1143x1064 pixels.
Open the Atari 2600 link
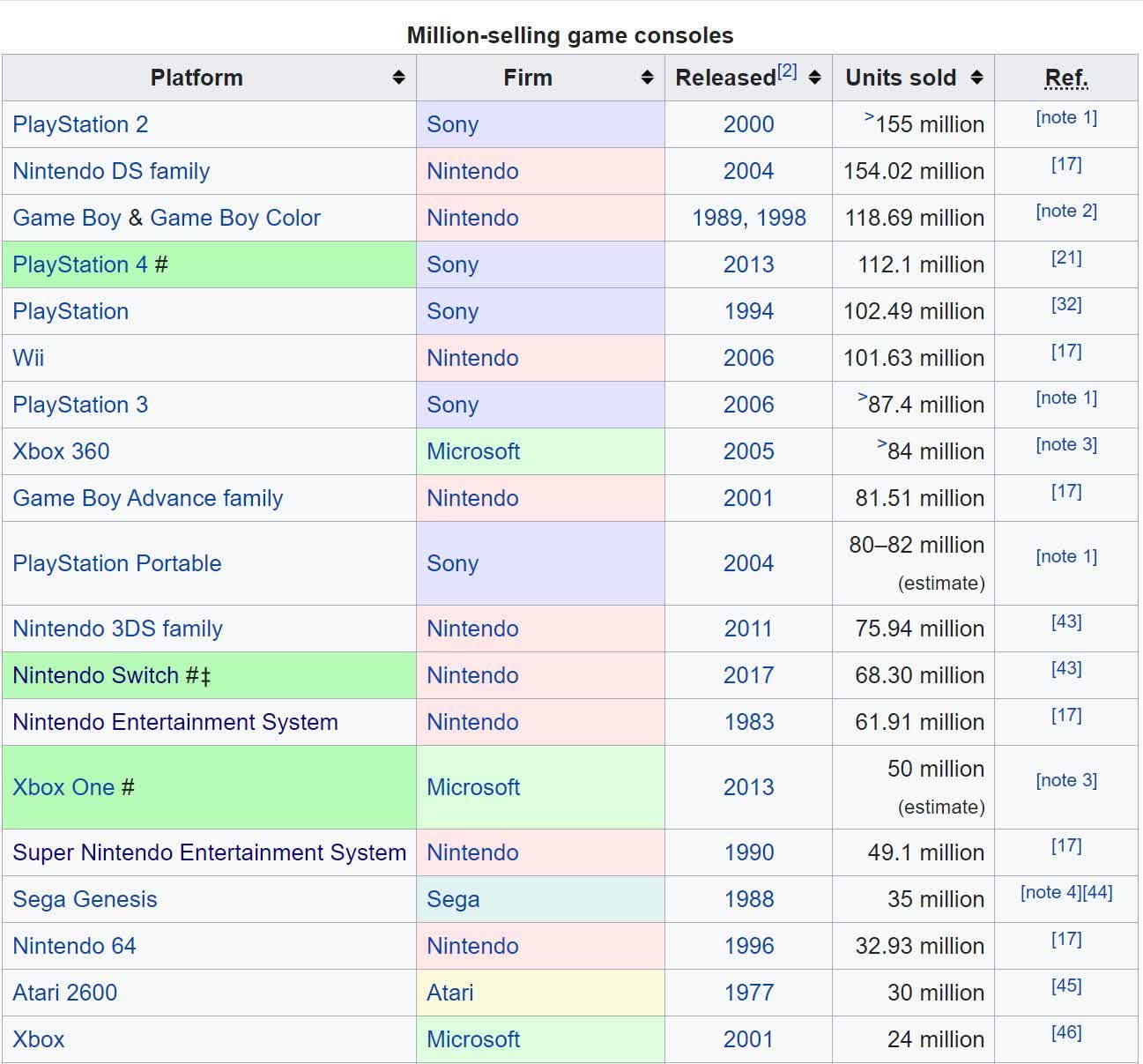(x=64, y=993)
